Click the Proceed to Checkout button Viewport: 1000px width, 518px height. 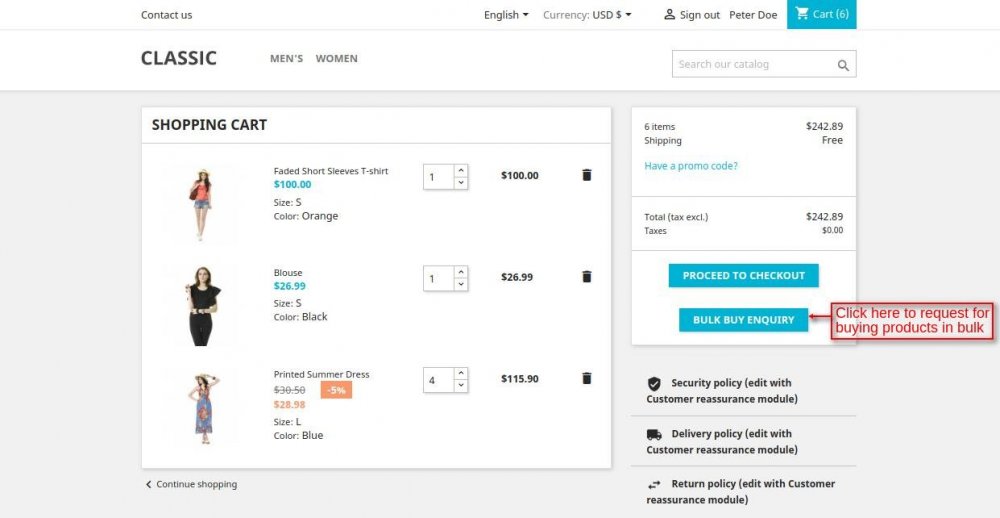(x=743, y=276)
